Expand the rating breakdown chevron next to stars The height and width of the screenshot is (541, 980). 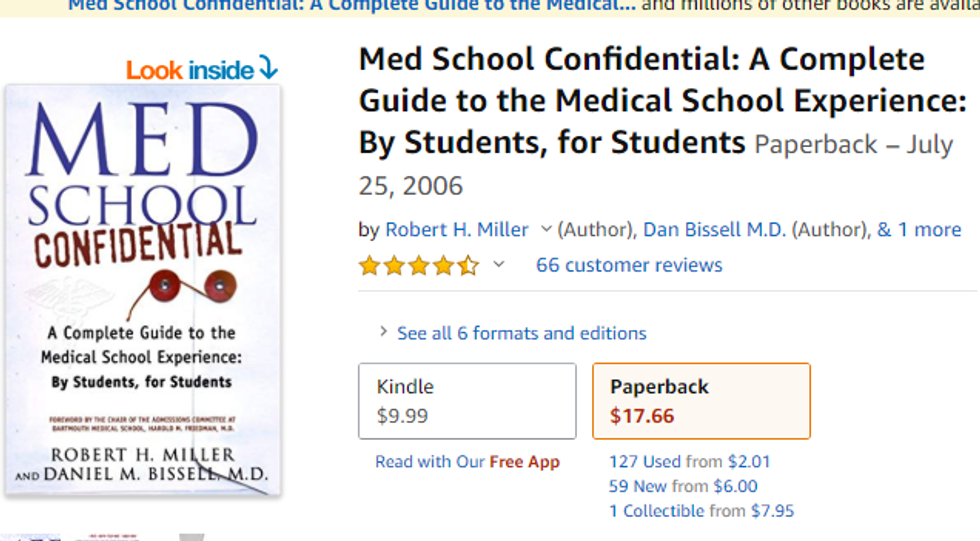click(499, 265)
